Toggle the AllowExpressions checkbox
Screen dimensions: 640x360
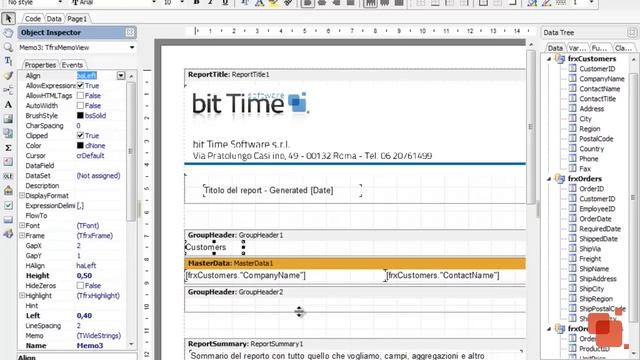point(80,86)
